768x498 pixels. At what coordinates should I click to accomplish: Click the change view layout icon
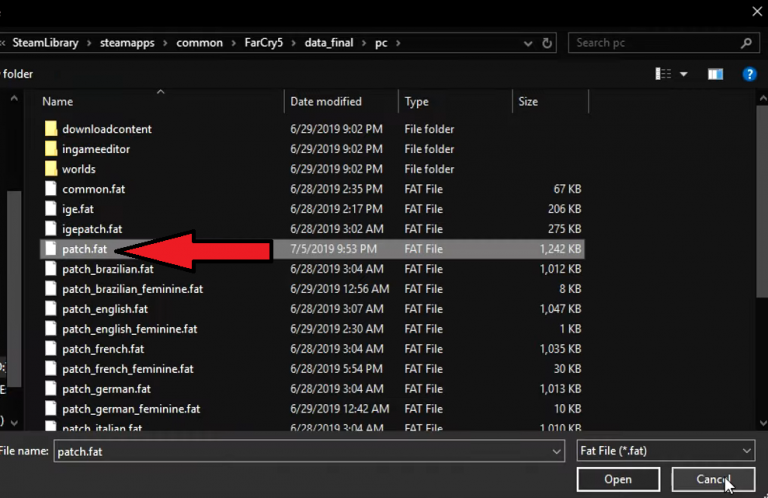click(x=663, y=74)
